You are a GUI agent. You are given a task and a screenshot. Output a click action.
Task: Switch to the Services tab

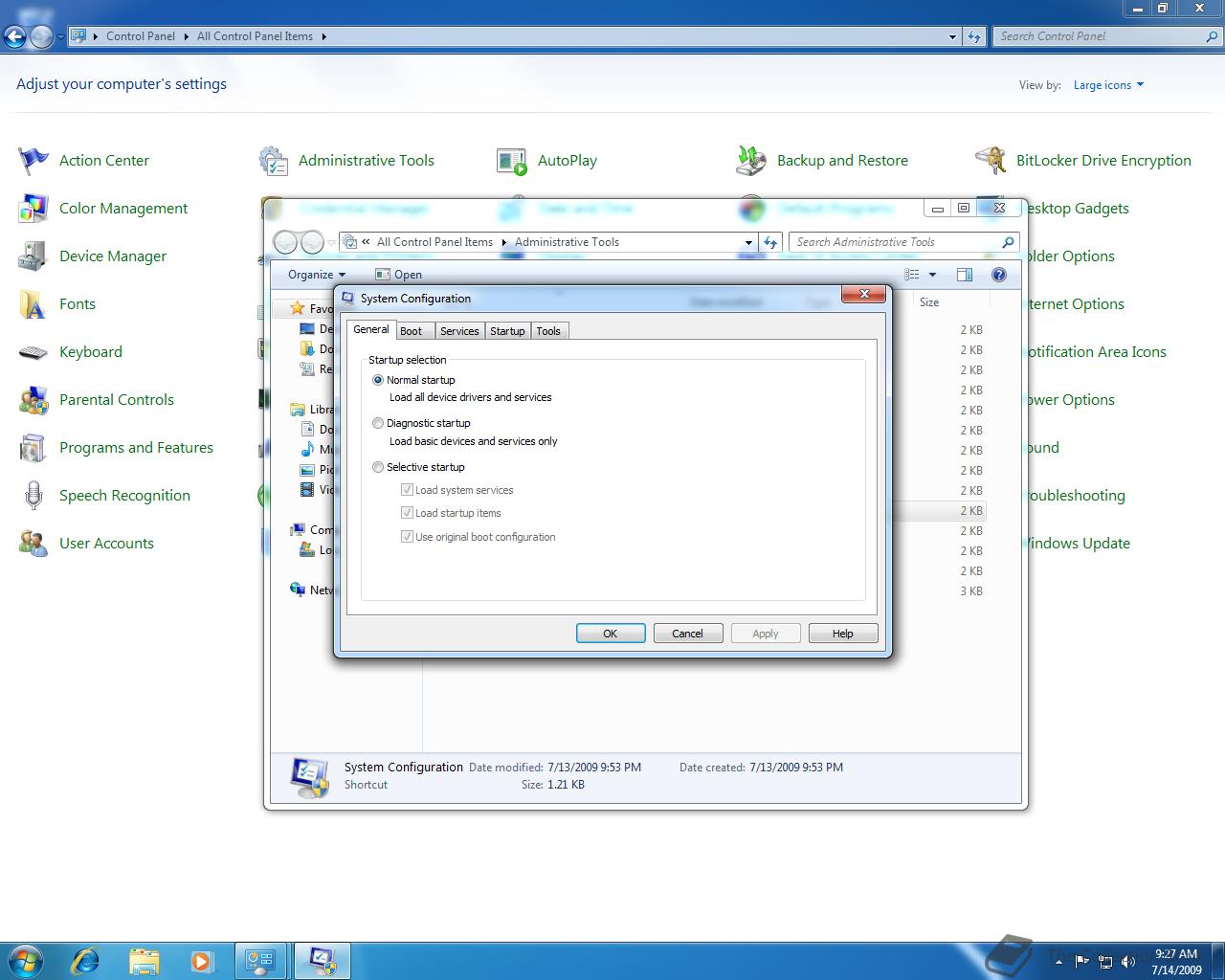point(459,331)
